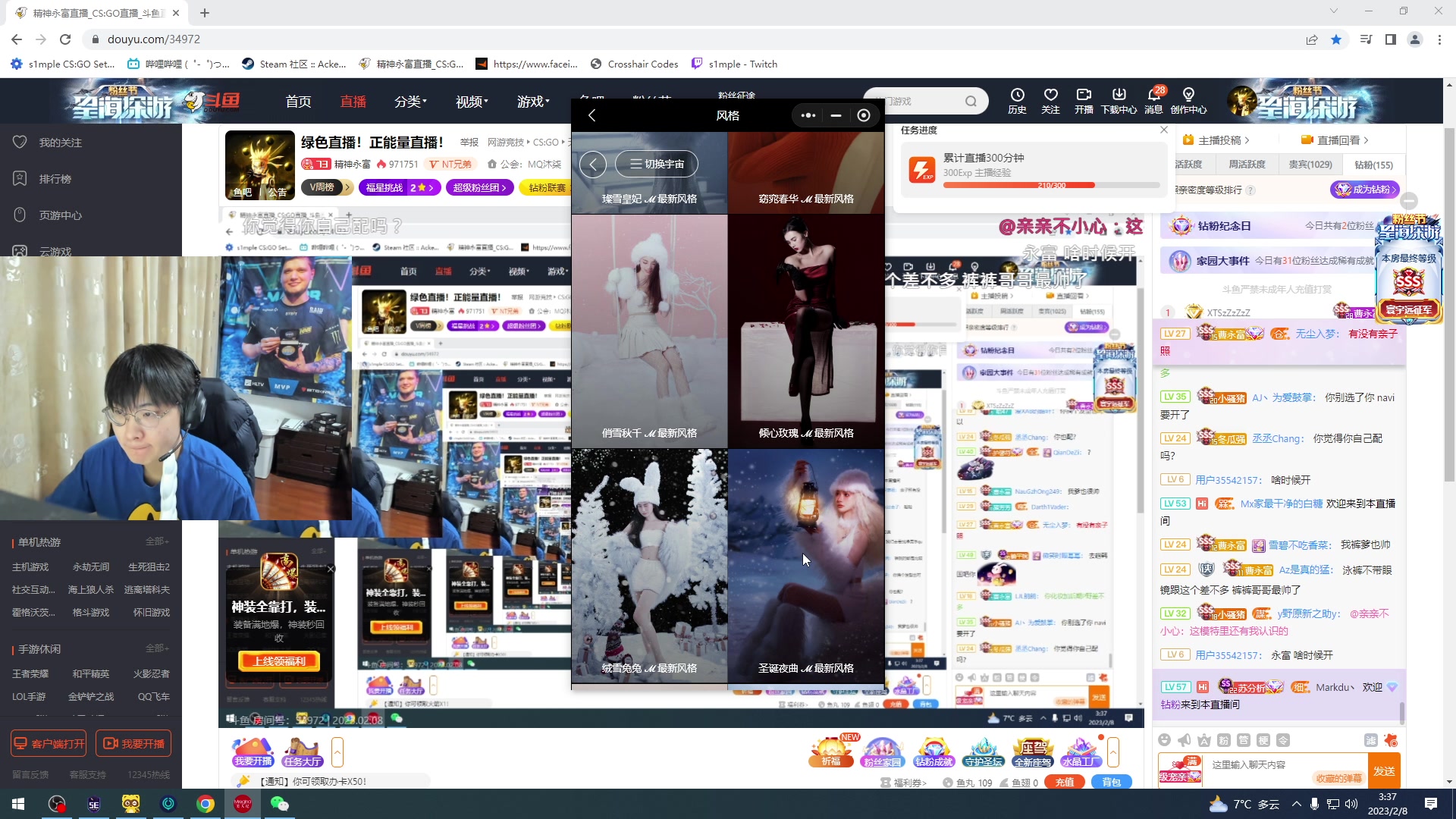Open the 历史 history clock icon

tap(1017, 96)
